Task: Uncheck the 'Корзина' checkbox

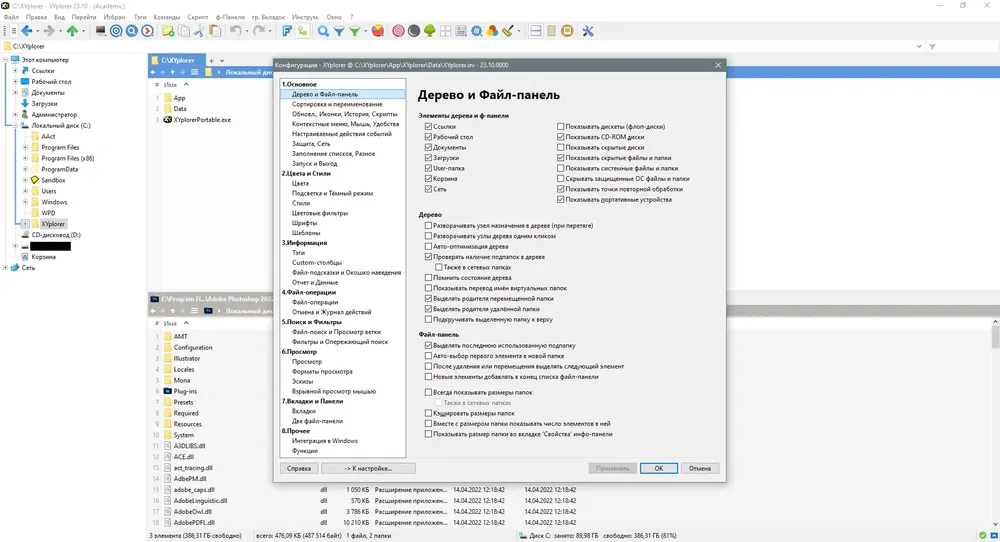Action: 429,179
